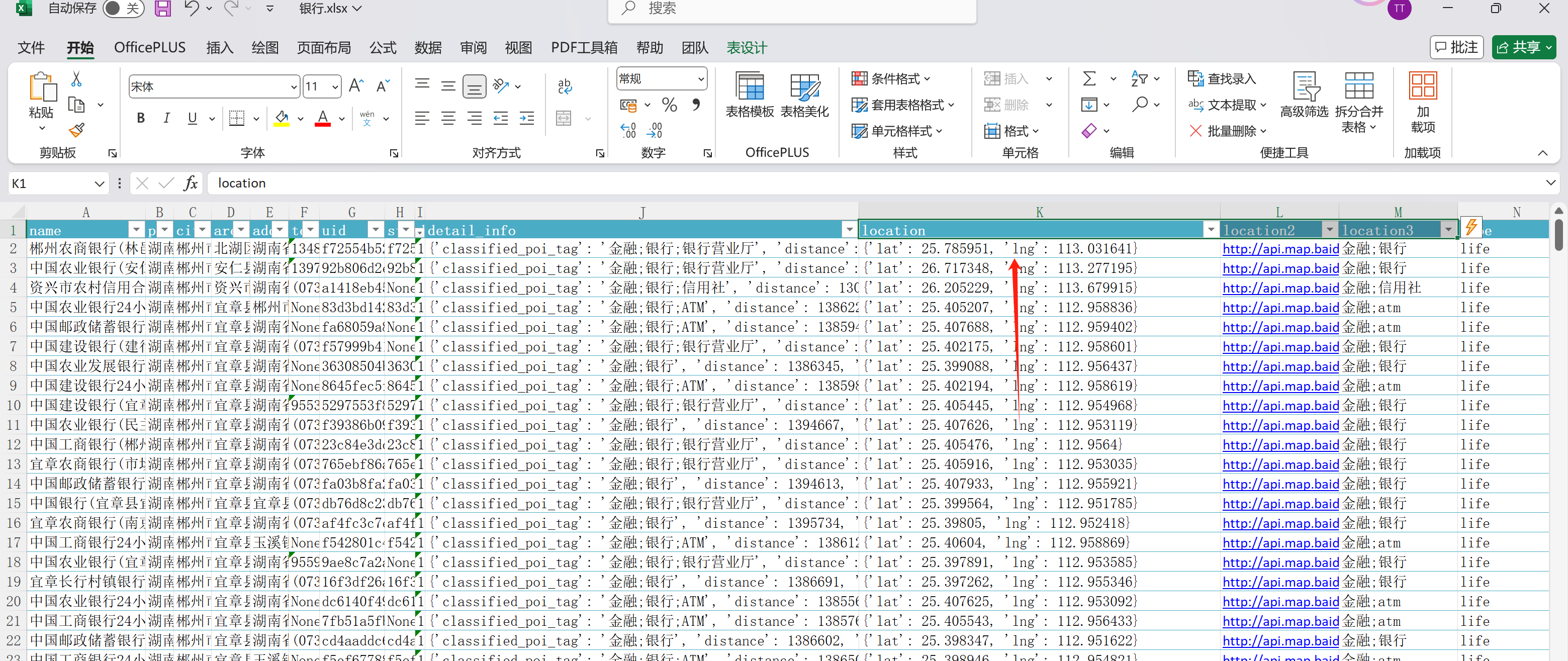Viewport: 1568px width, 661px height.
Task: Switch to 数据 tab
Action: tap(428, 47)
